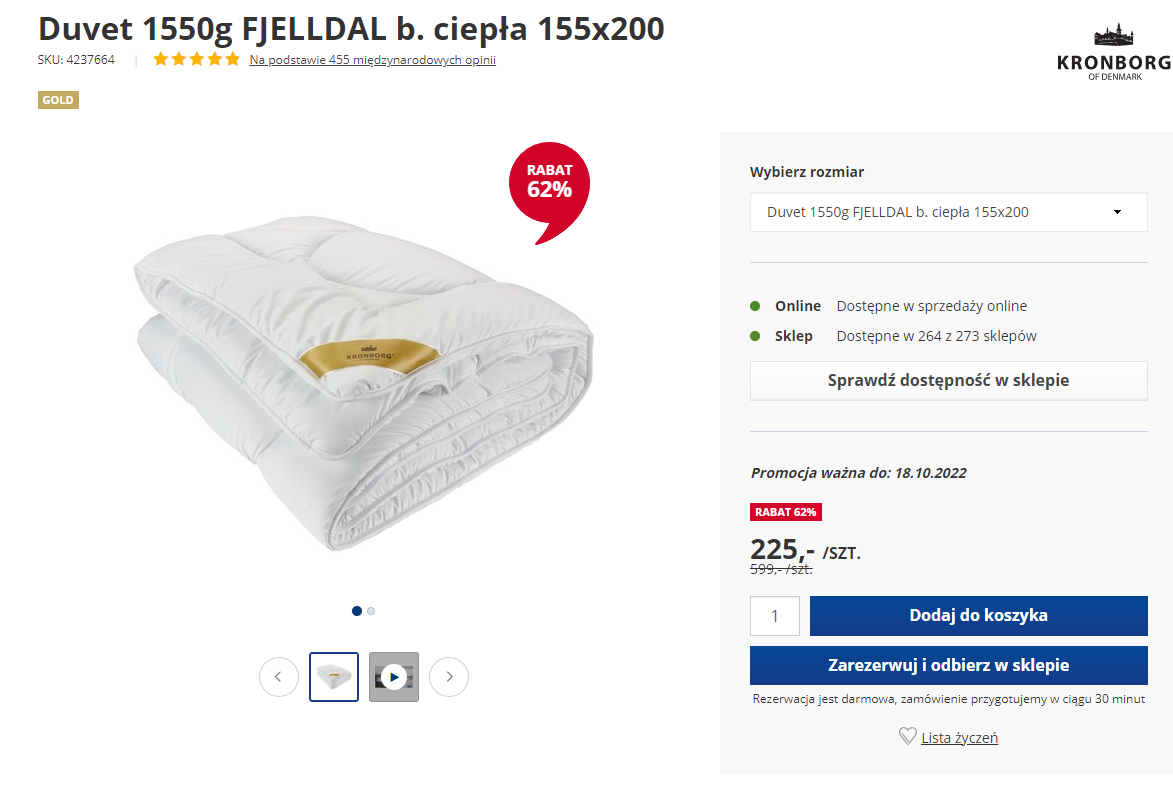This screenshot has height=790, width=1173.
Task: Go to the next gallery image arrow
Action: coord(449,677)
